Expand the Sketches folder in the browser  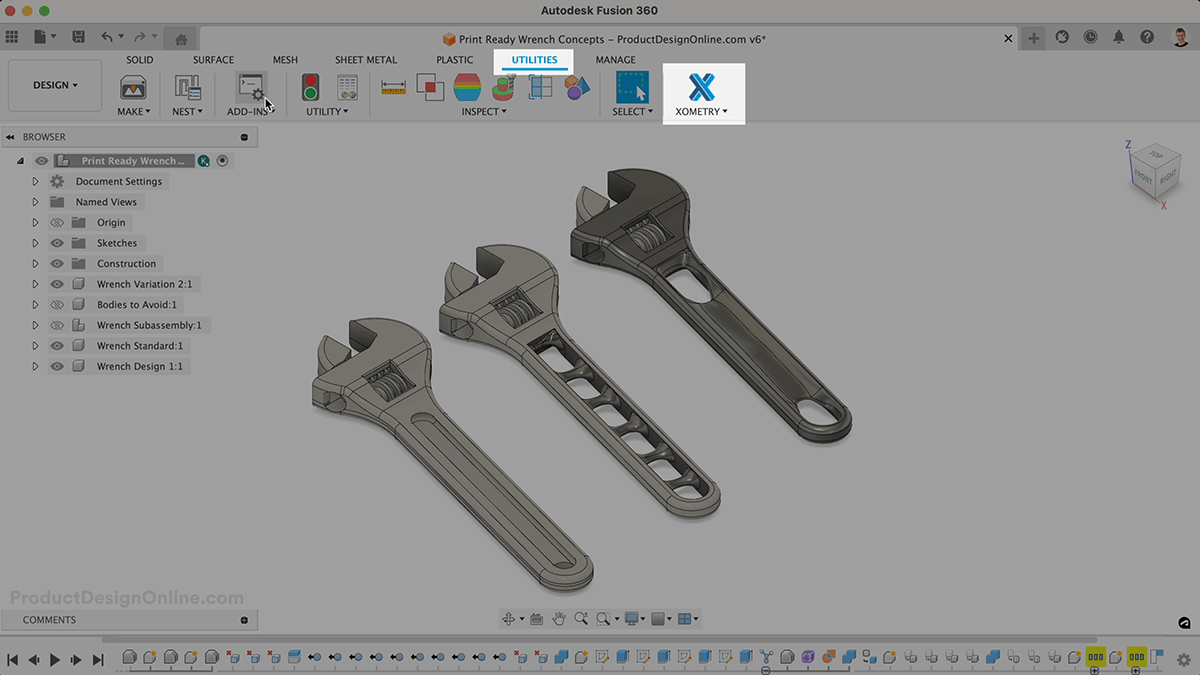(35, 242)
